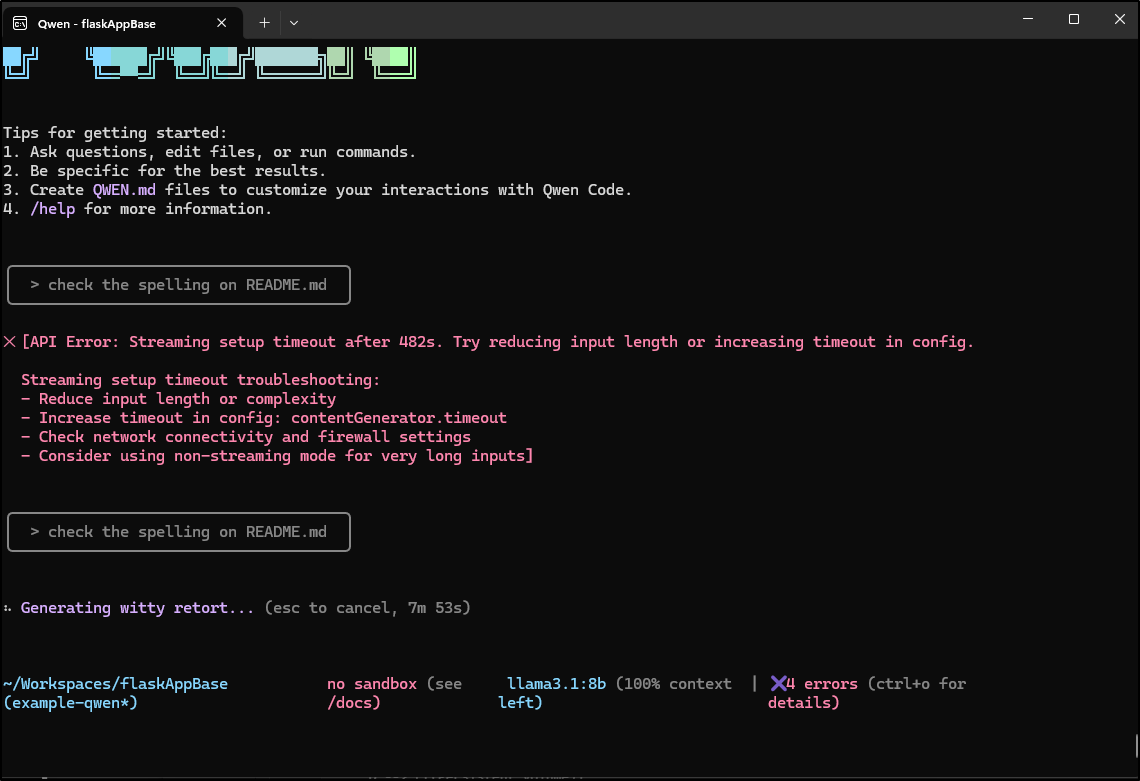Click the spinner beside Generating witty retort
This screenshot has width=1140, height=781.
pos(7,608)
